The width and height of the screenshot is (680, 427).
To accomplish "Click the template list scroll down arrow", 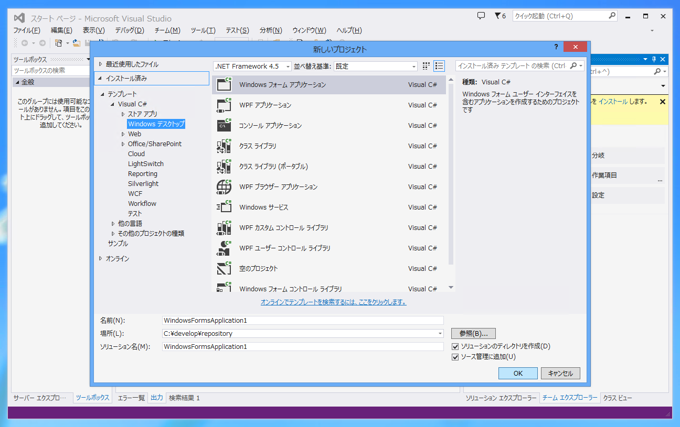I will click(x=451, y=287).
